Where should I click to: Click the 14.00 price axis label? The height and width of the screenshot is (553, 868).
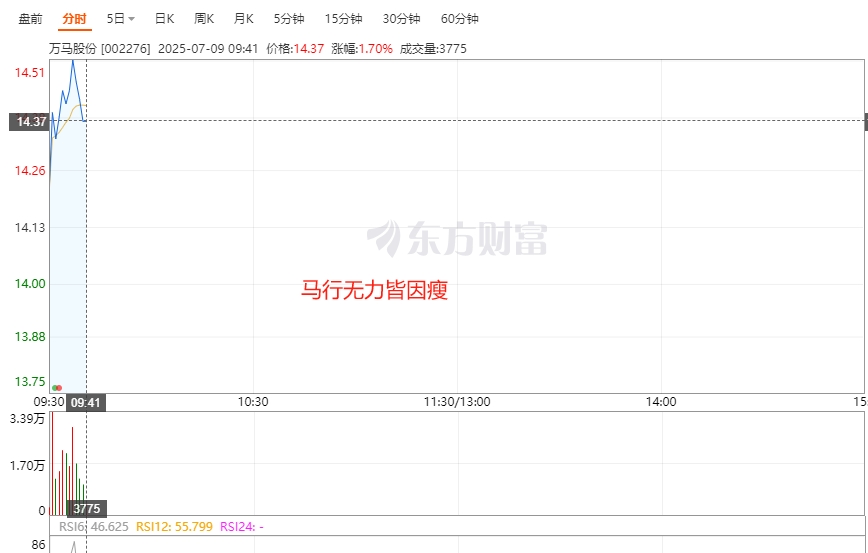point(30,284)
